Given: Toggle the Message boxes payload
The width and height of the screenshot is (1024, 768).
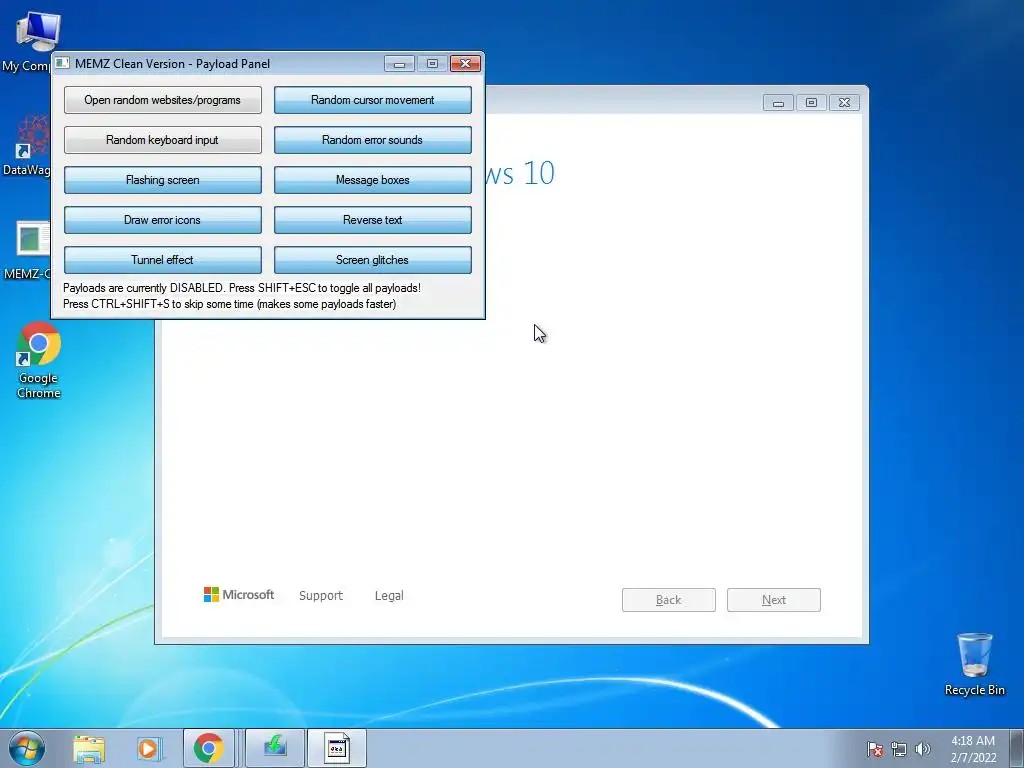Looking at the screenshot, I should (x=372, y=180).
